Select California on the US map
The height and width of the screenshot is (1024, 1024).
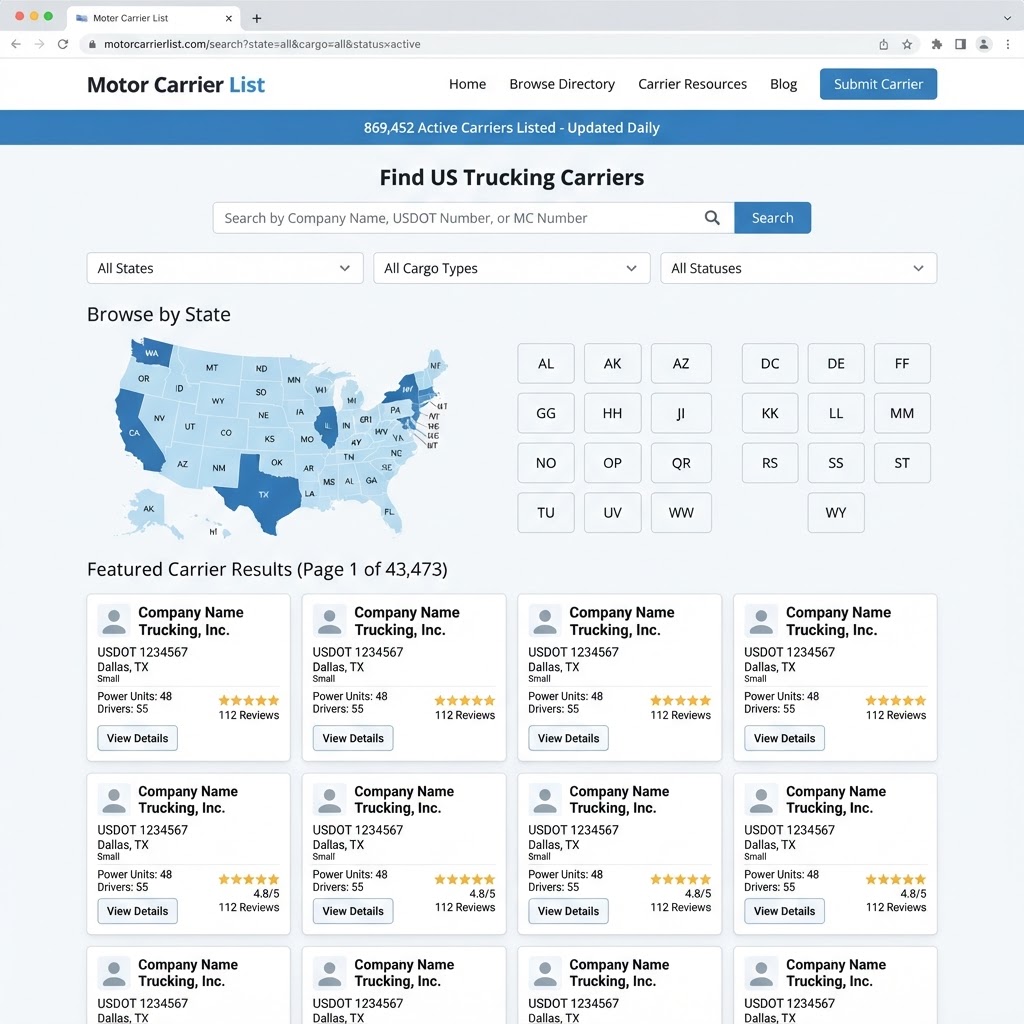tap(135, 432)
